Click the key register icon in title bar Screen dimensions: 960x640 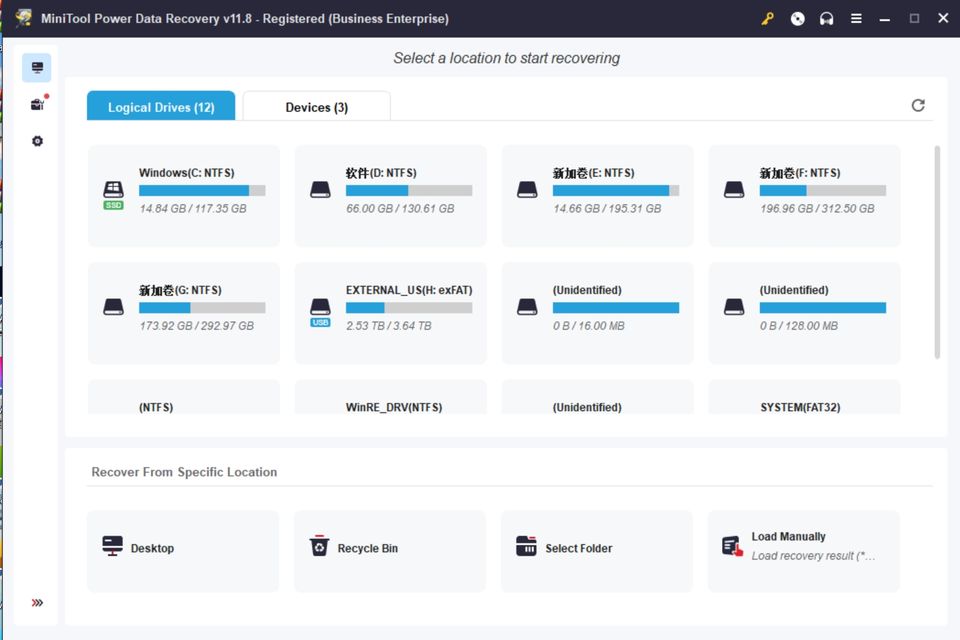point(768,19)
